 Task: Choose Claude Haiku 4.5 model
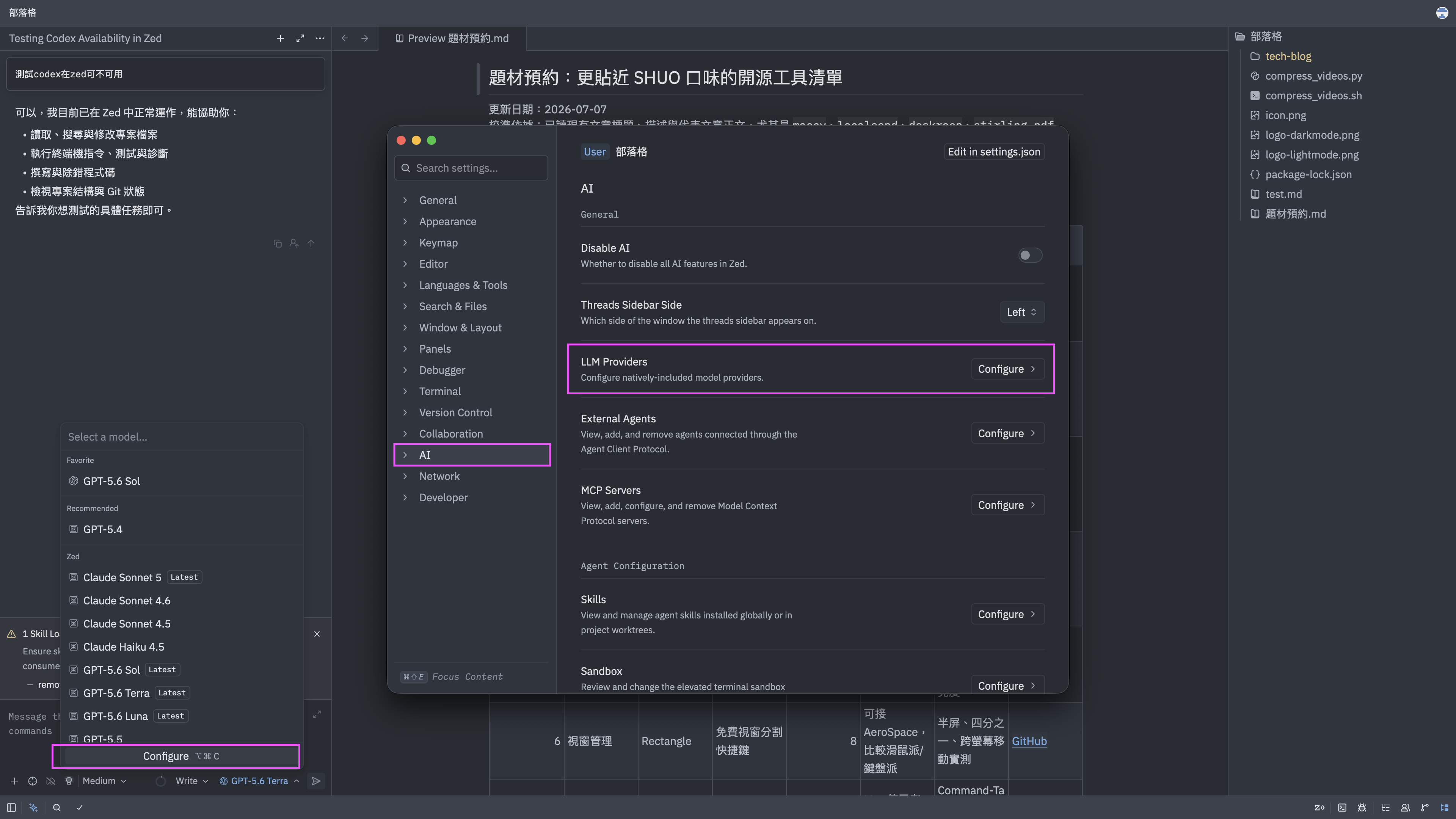(x=182, y=647)
